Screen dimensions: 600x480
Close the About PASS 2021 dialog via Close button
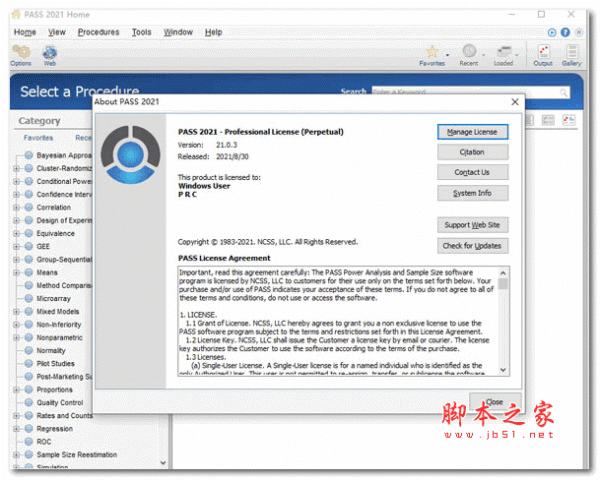pyautogui.click(x=495, y=402)
